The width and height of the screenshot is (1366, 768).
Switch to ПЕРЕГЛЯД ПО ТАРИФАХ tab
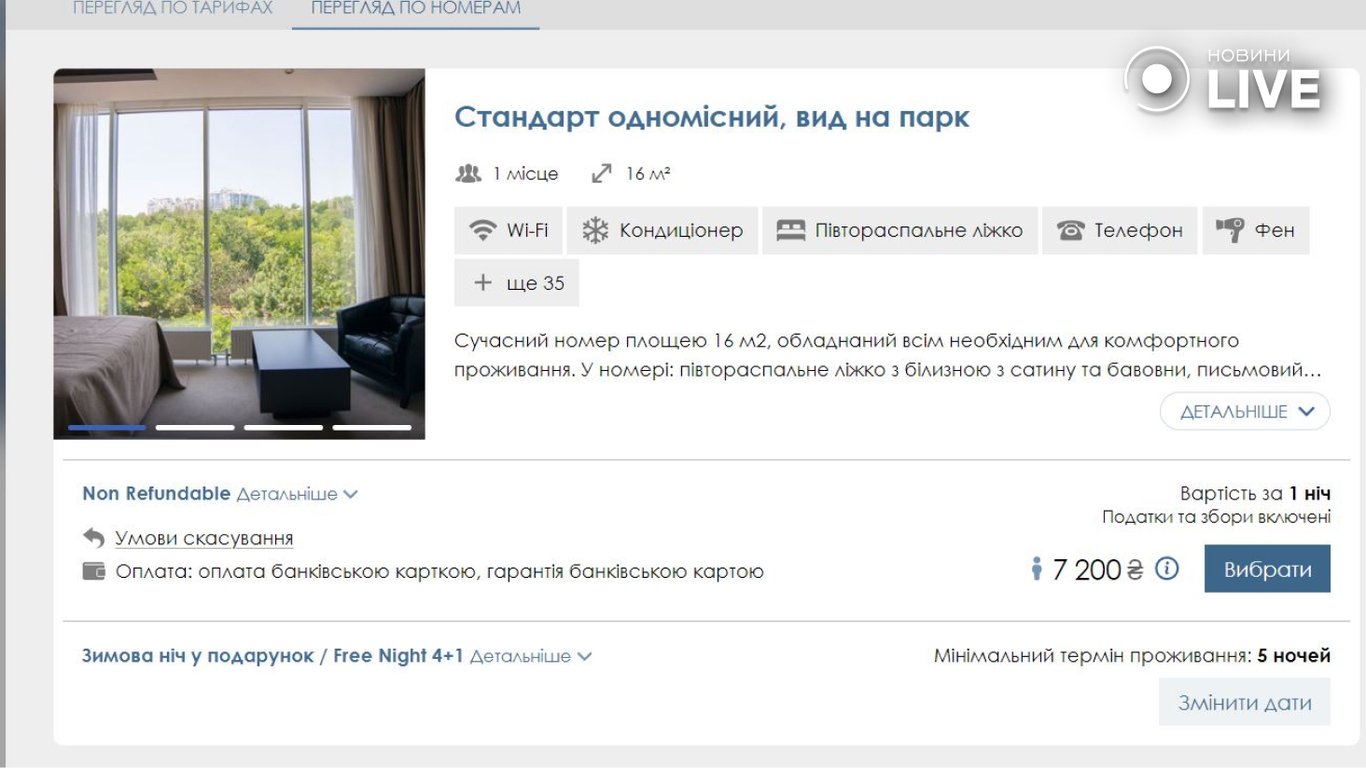(172, 8)
